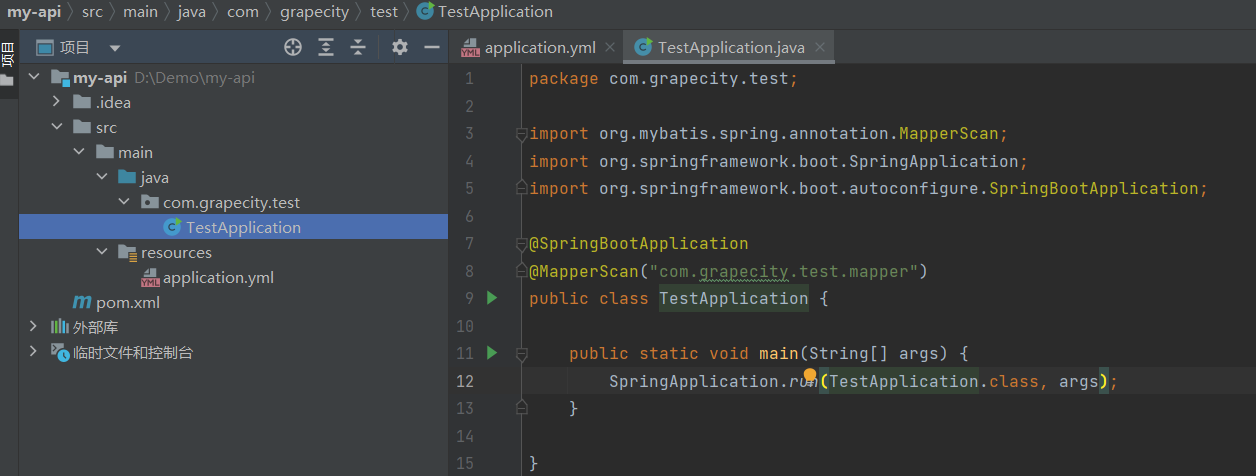Collapse the resources folder
Viewport: 1256px width, 476px height.
[102, 252]
